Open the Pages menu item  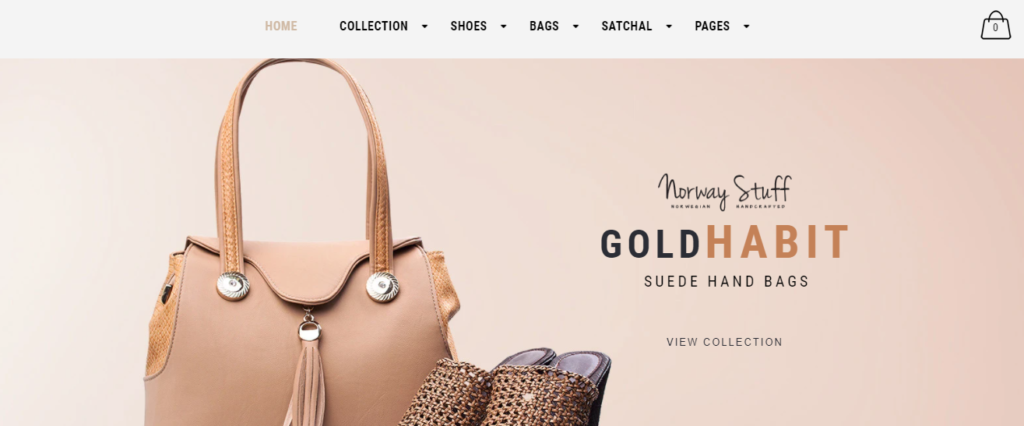712,26
